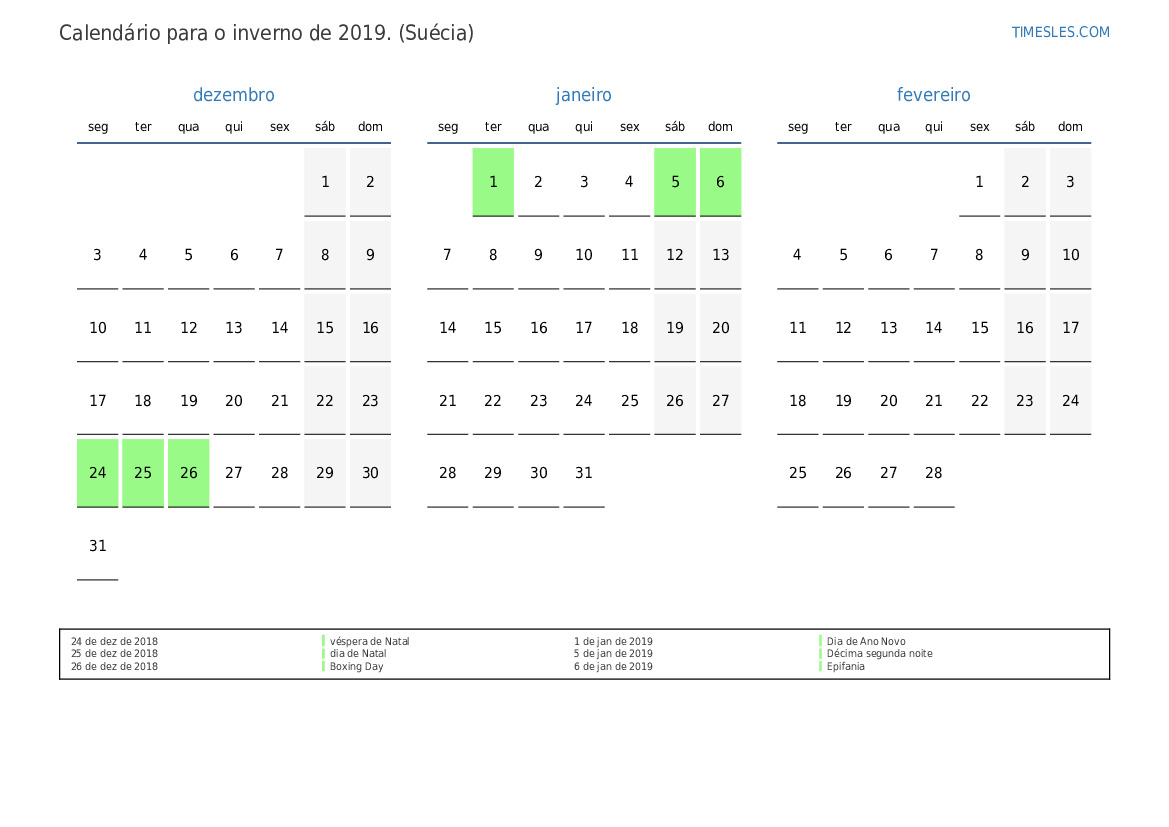Click the green marker beside Epifania
Viewport: 1169px width, 827px height.
821,666
